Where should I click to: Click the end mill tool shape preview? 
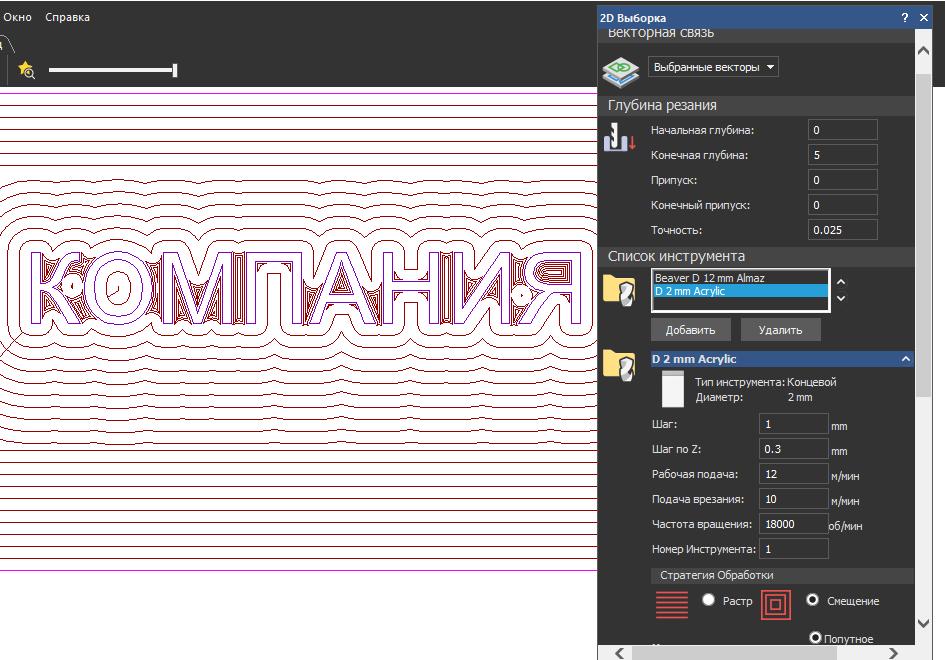[673, 389]
